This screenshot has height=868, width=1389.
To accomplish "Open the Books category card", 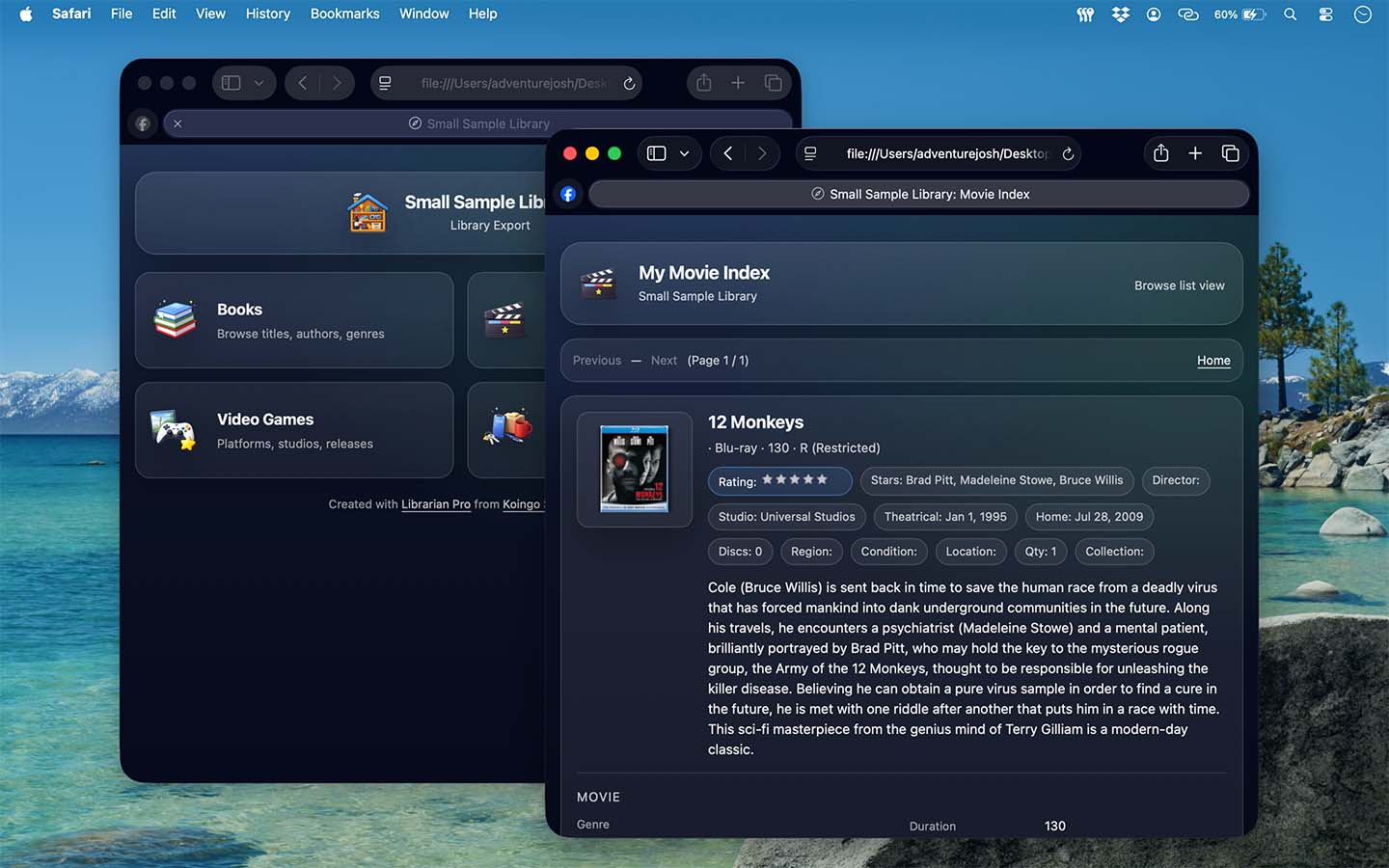I will tap(294, 320).
